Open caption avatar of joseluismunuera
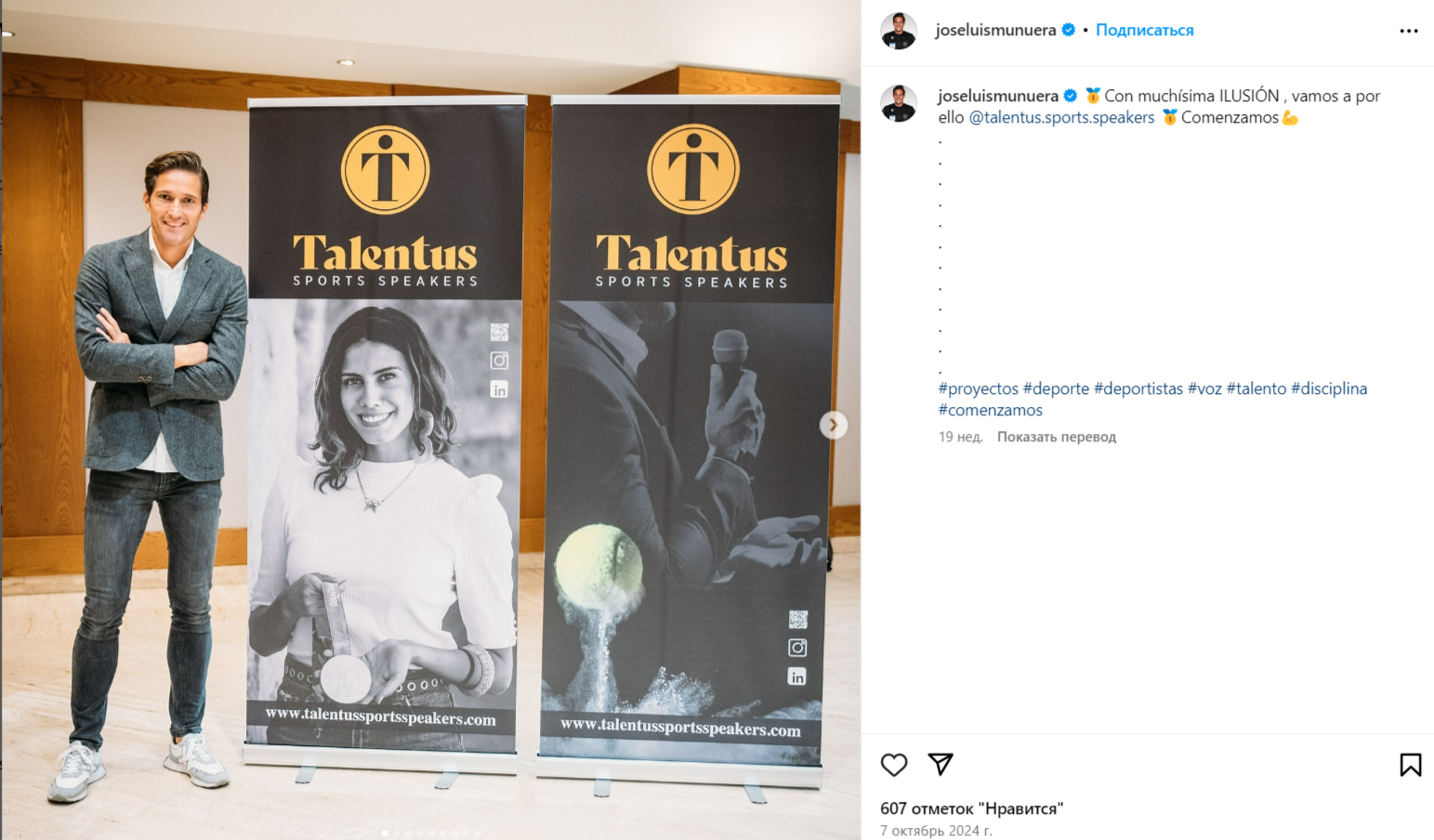The width and height of the screenshot is (1434, 840). tap(899, 103)
